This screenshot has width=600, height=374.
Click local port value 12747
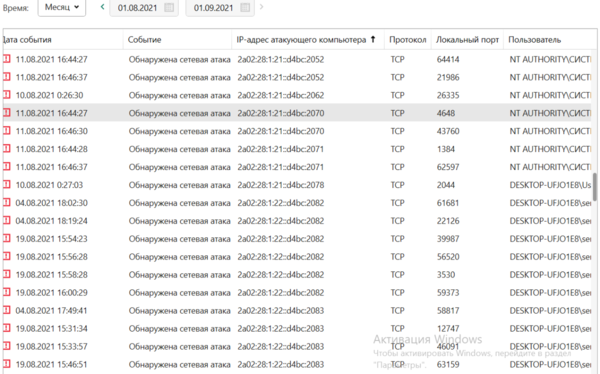[x=448, y=329]
